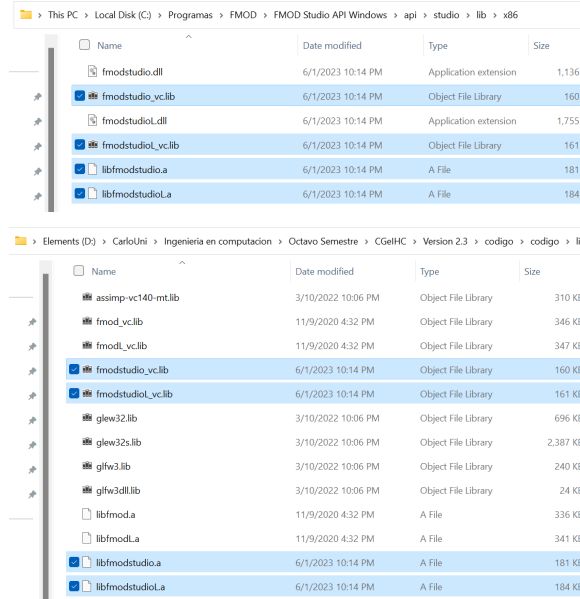Uncheck libfmodstudioL.a in the x86 folder
This screenshot has width=580, height=599.
(80, 193)
